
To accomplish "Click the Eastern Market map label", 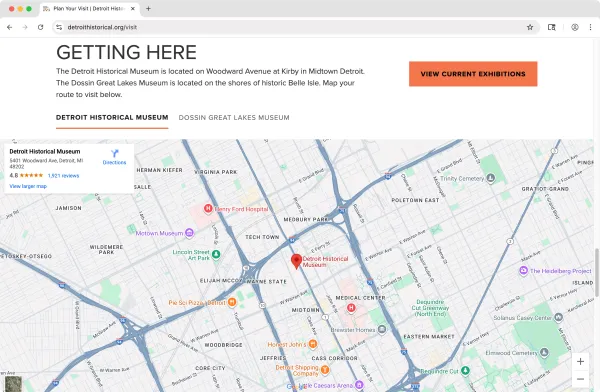I will (429, 336).
